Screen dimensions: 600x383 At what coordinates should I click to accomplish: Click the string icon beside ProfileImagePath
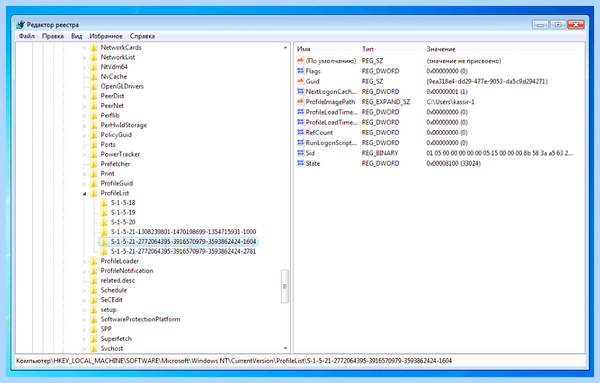300,102
